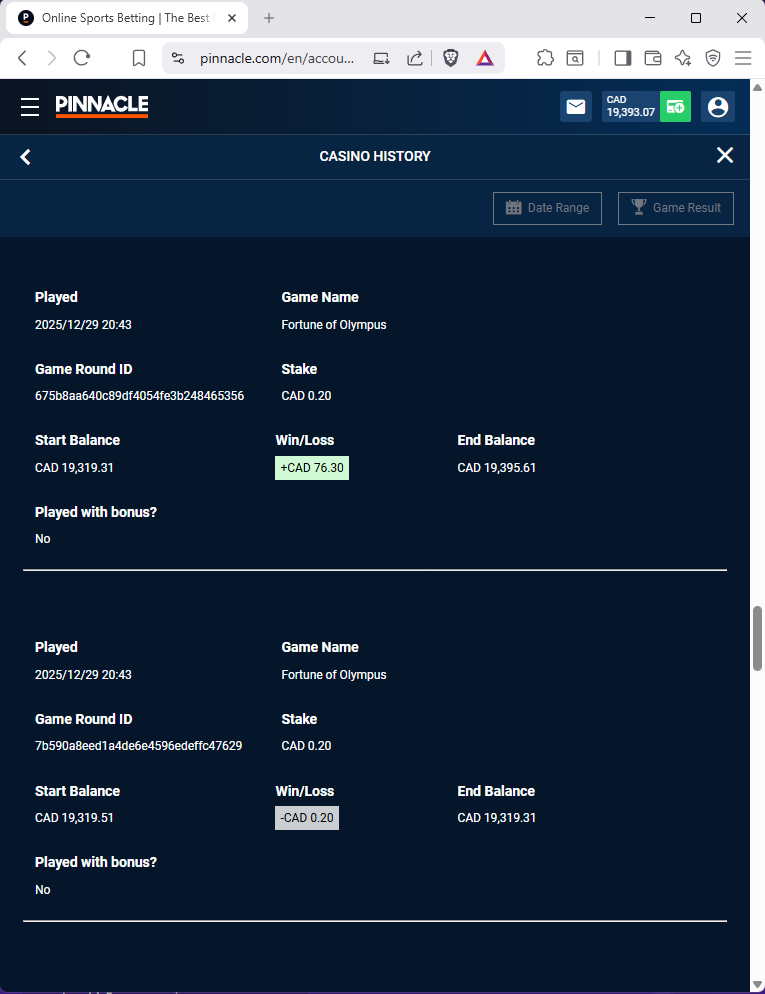Click the Brave Shields lion icon
Screen dimensions: 765x994
click(x=451, y=58)
